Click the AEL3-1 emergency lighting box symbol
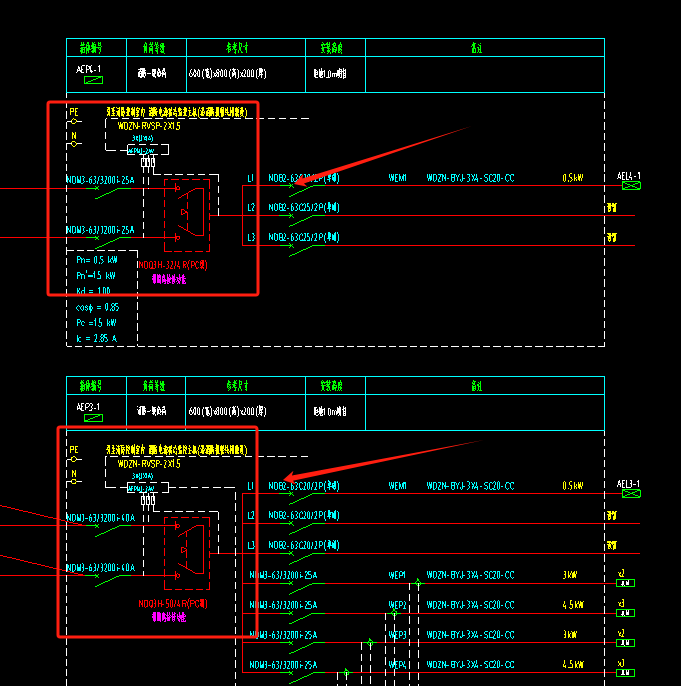Screen dimensions: 681x686 [x=631, y=494]
